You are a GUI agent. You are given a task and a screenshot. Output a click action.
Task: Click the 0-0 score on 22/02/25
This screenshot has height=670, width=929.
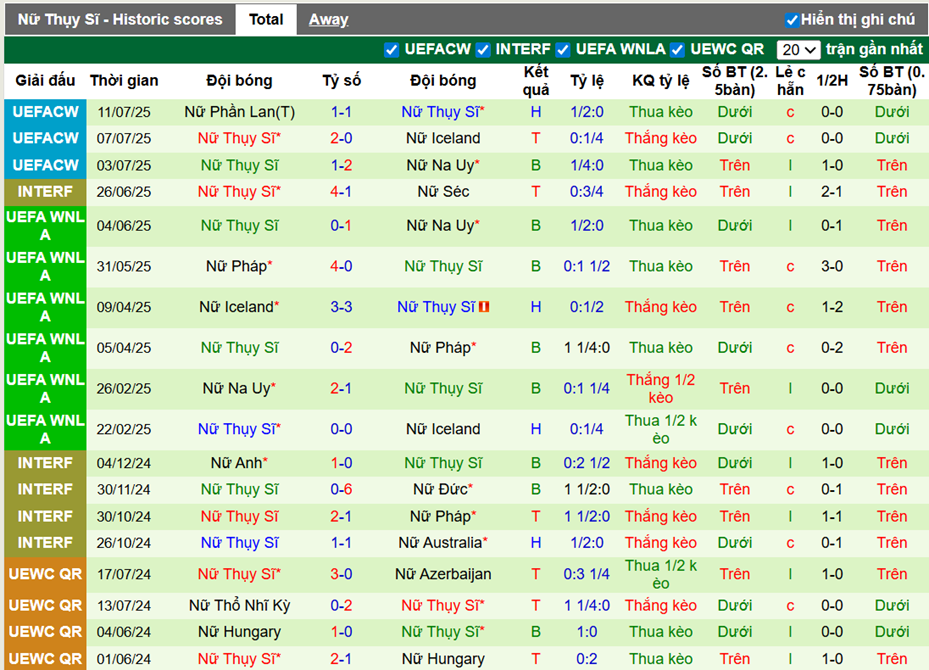[341, 429]
